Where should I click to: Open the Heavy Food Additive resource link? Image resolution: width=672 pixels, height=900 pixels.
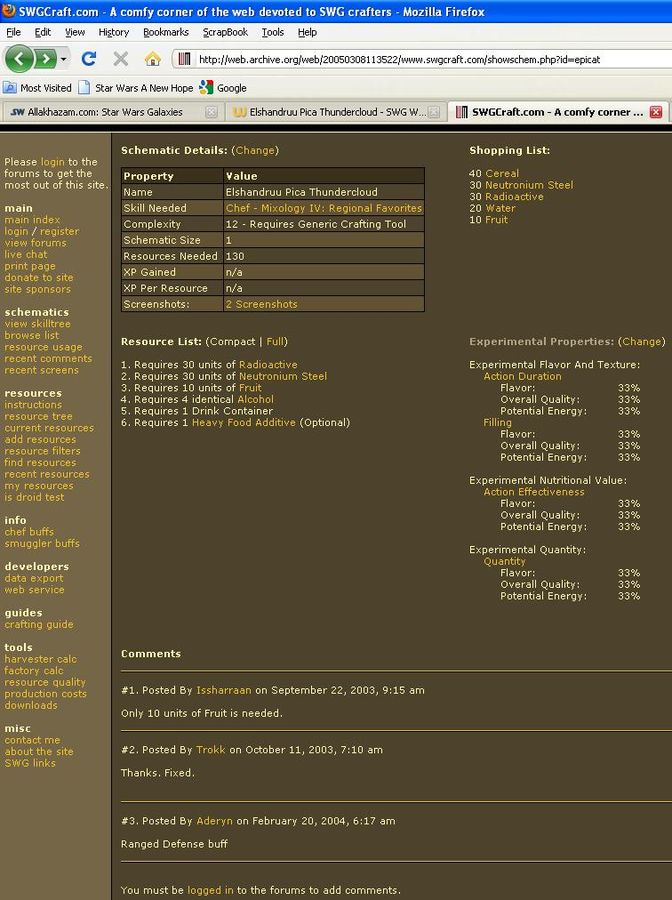pos(243,423)
